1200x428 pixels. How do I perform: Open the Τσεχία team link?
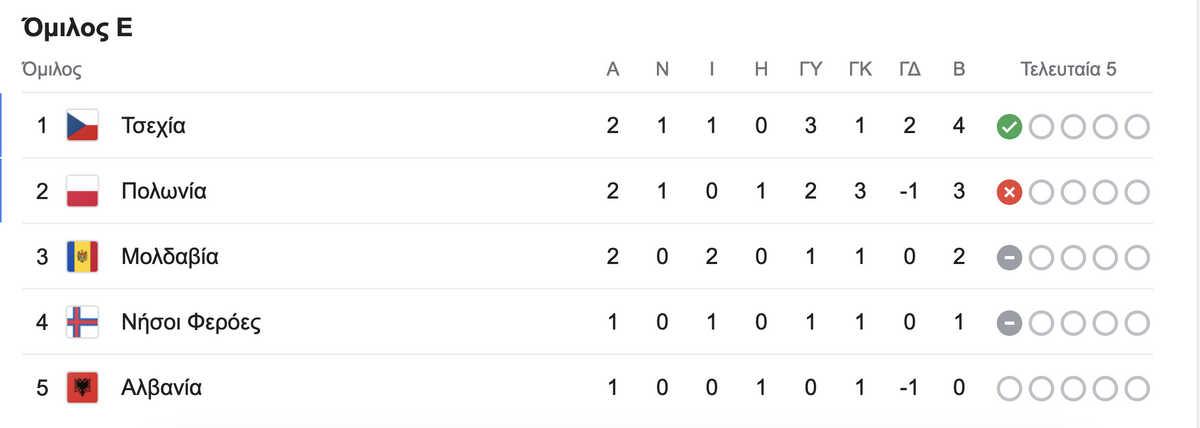[153, 127]
